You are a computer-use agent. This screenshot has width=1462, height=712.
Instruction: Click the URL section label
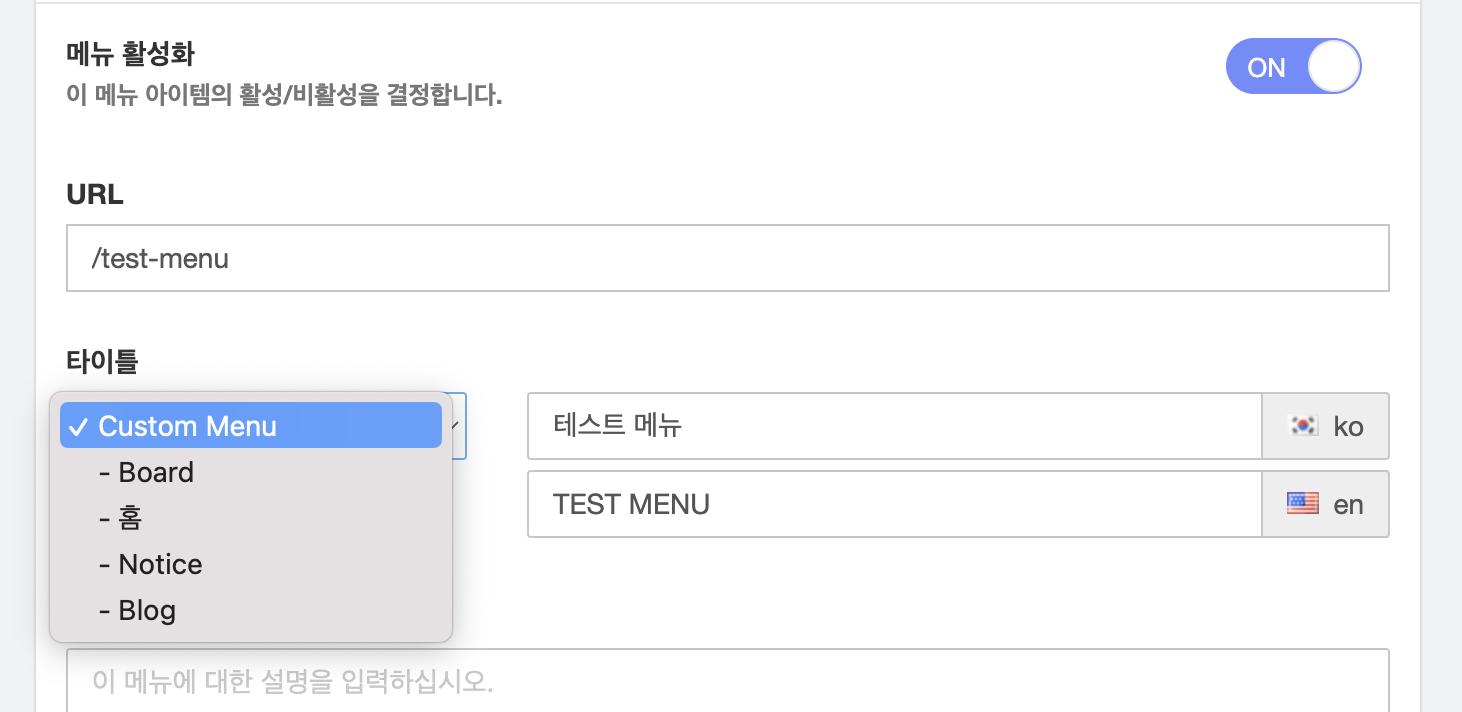pyautogui.click(x=93, y=195)
